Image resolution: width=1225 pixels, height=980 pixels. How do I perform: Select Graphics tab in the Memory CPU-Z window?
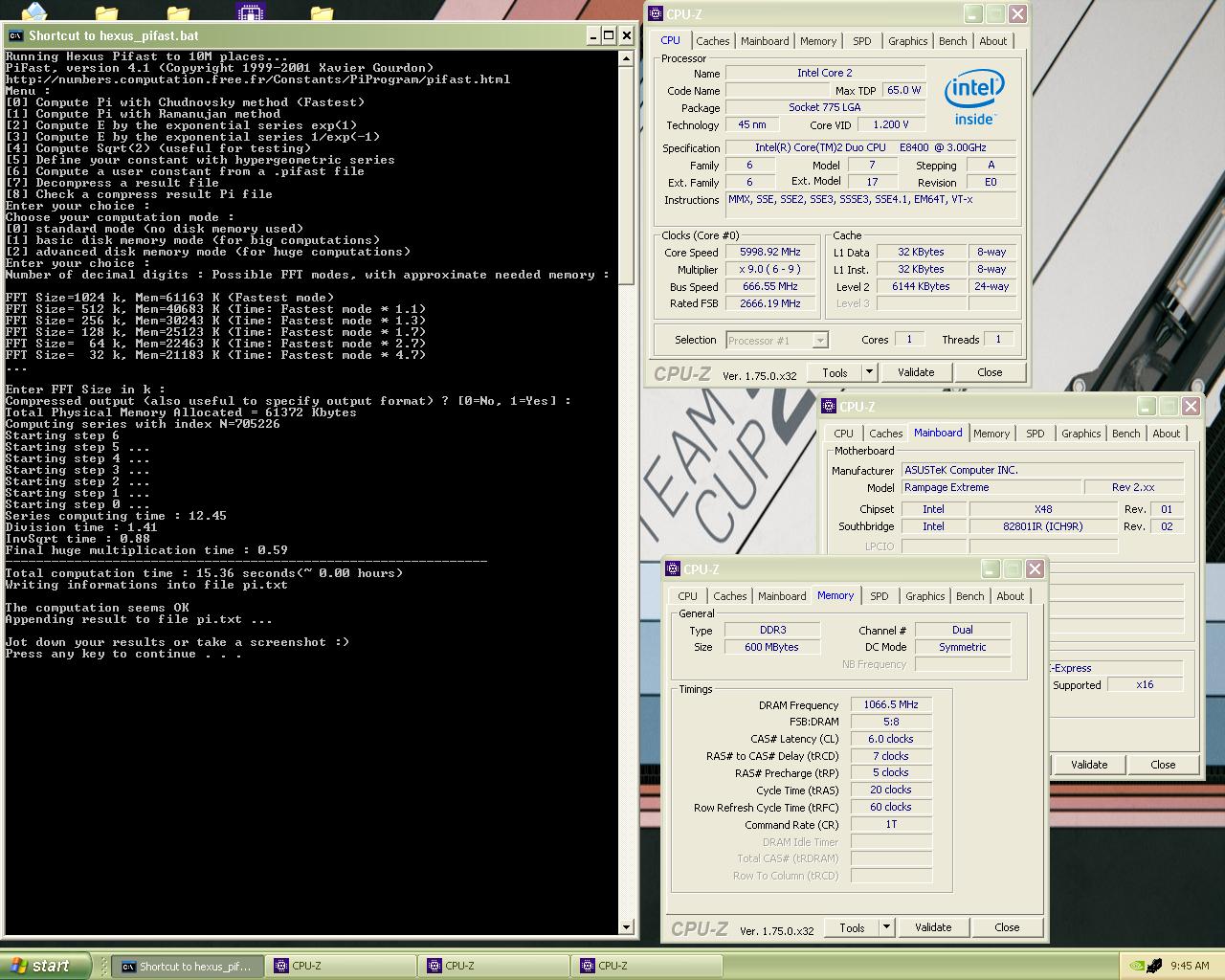[x=924, y=596]
